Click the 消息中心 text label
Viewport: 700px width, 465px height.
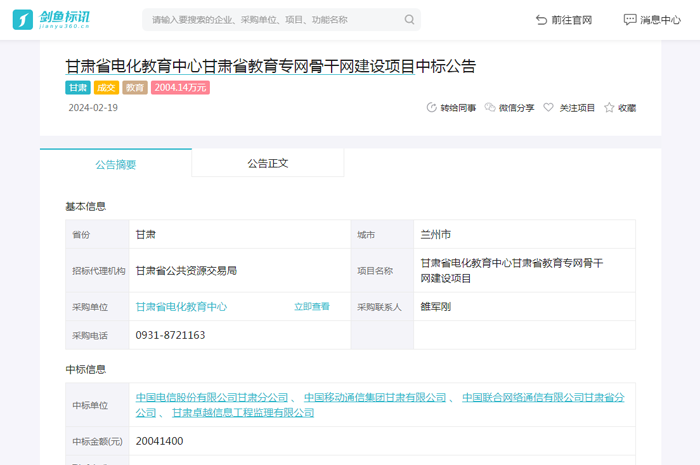(660, 20)
